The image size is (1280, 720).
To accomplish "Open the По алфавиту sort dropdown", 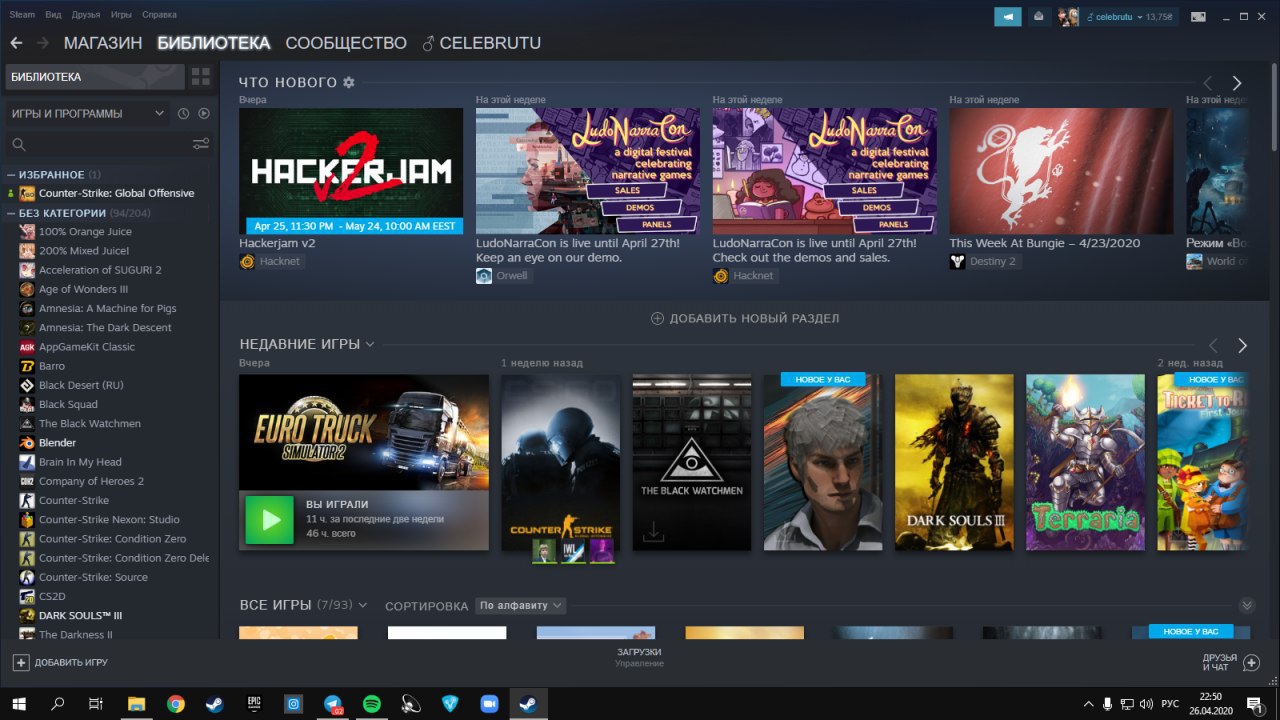I will (x=520, y=606).
